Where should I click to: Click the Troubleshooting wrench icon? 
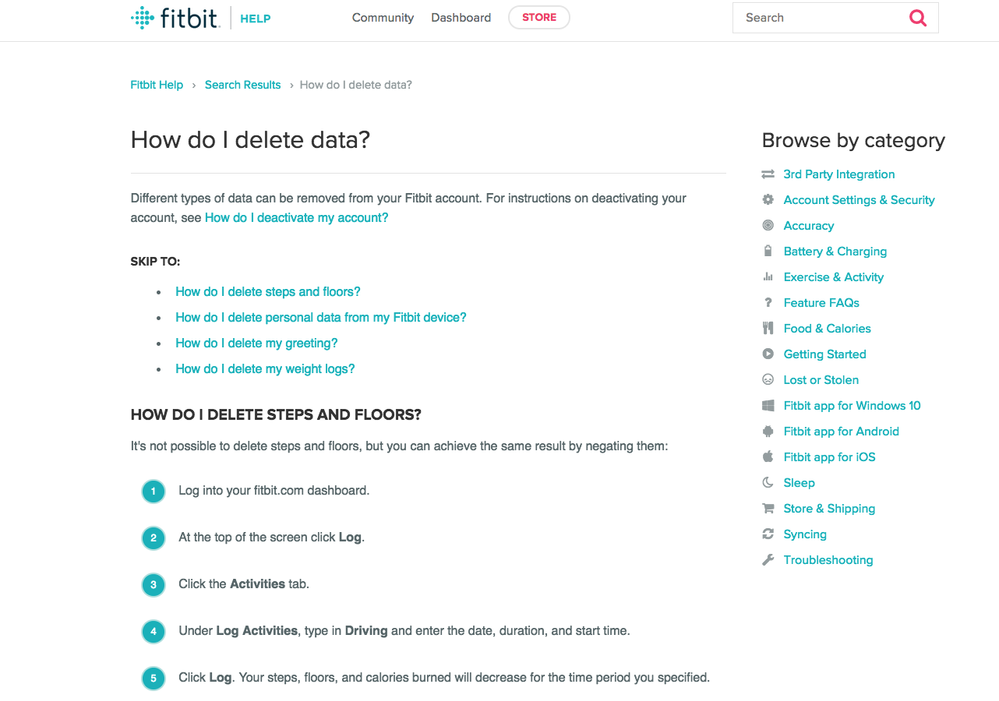pos(768,560)
